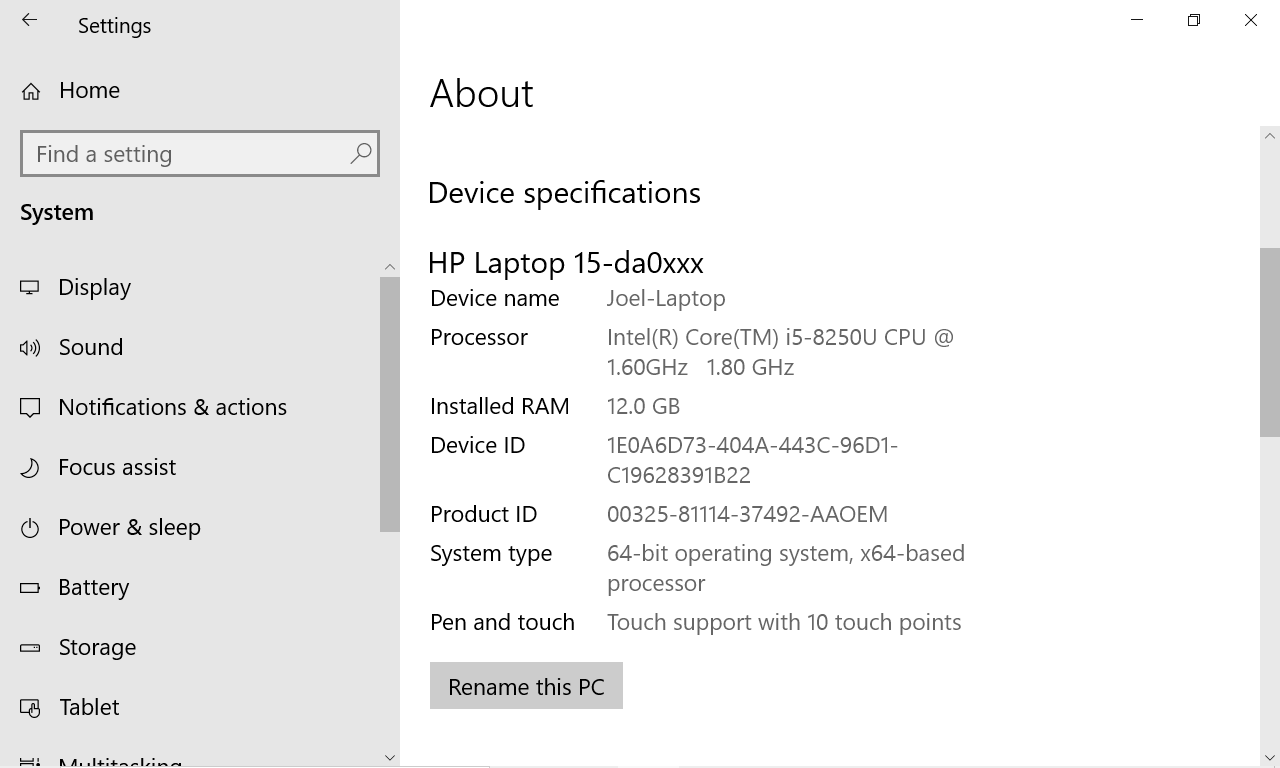The image size is (1280, 768).
Task: Select the Battery icon
Action: pyautogui.click(x=30, y=588)
